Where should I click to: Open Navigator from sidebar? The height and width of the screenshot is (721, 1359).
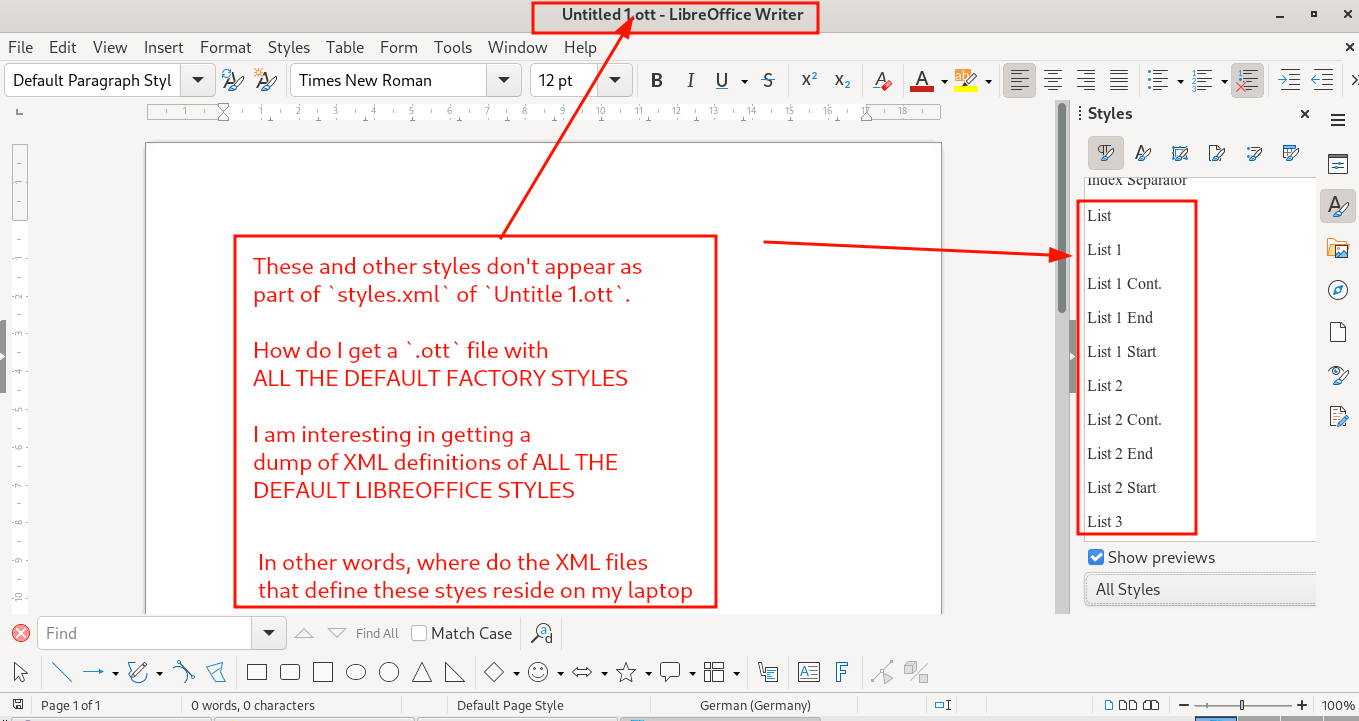pyautogui.click(x=1337, y=290)
